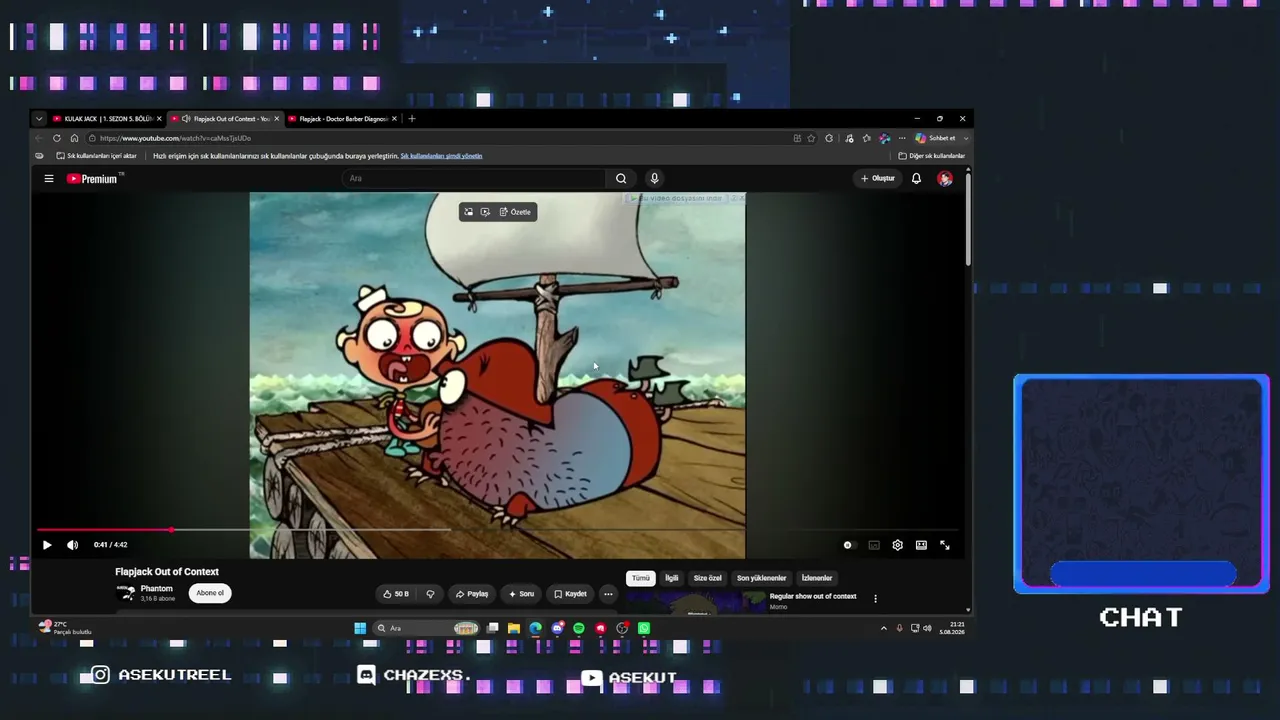Focus the YouTube search field
Screen dimensions: 1280x720
coord(473,179)
